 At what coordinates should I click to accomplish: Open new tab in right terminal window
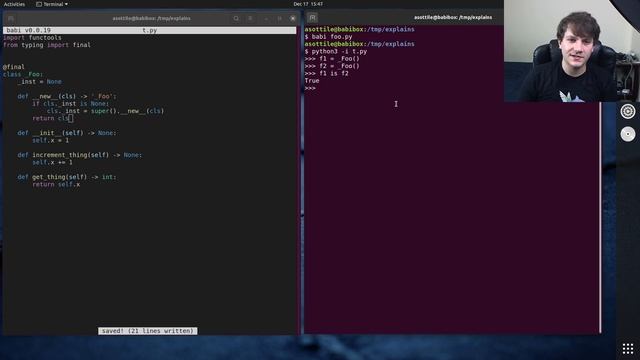click(312, 18)
